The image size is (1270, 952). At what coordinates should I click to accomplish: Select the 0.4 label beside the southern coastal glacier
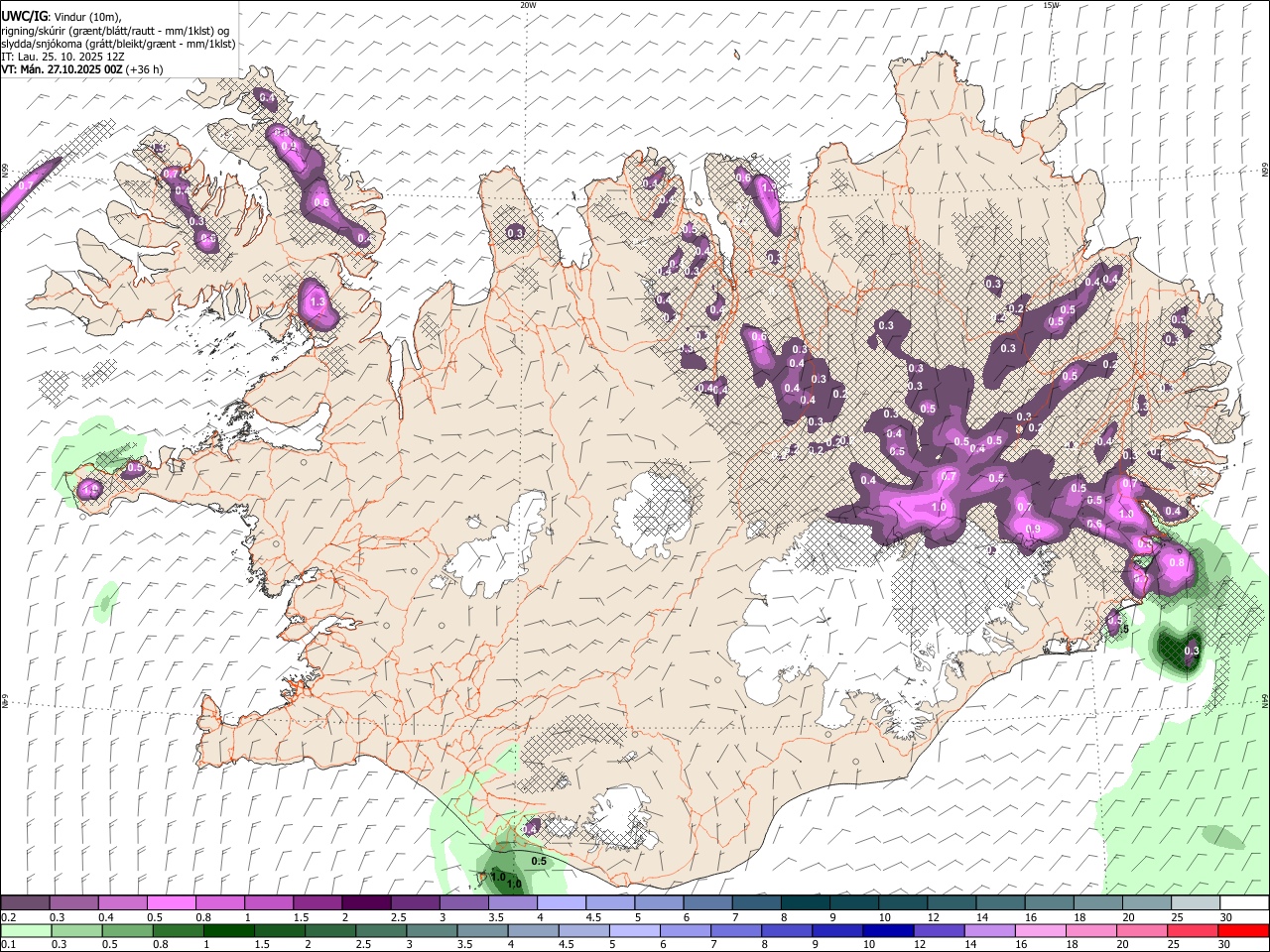point(531,829)
